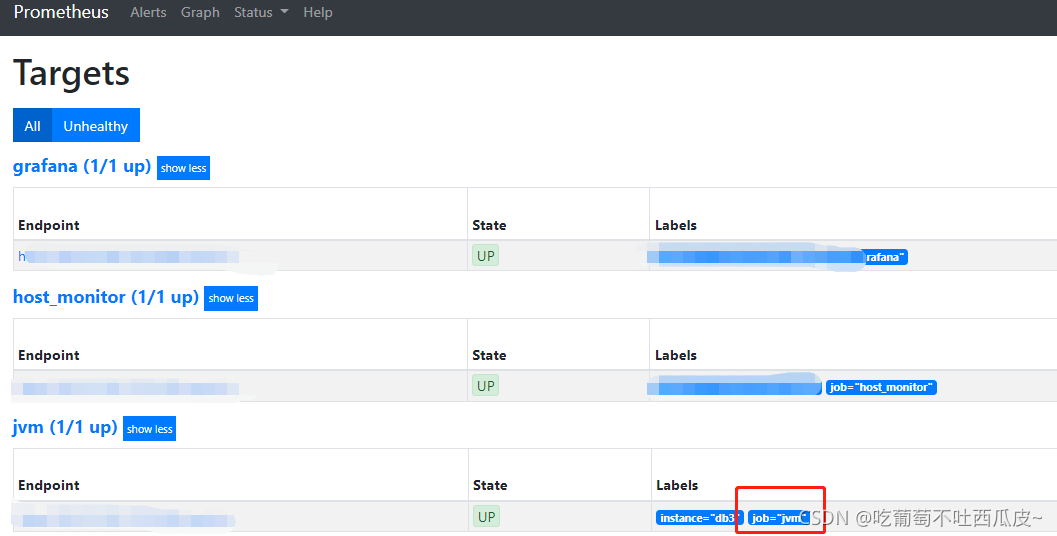Image resolution: width=1057 pixels, height=536 pixels.
Task: Click the job="host_monitor" label badge
Action: (x=881, y=387)
